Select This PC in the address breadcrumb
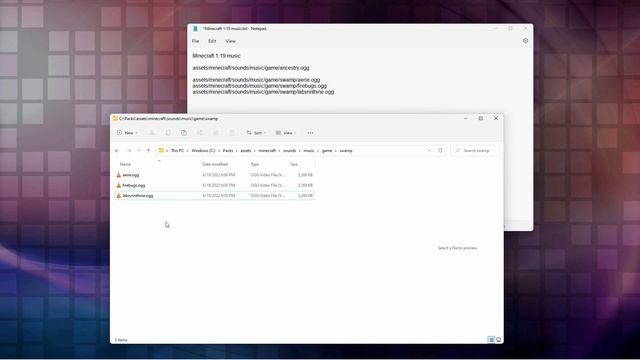Viewport: 640px width, 360px height. [x=177, y=151]
